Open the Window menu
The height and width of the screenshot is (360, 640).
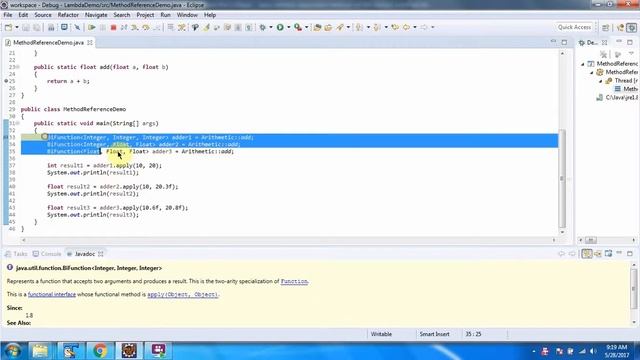click(187, 15)
